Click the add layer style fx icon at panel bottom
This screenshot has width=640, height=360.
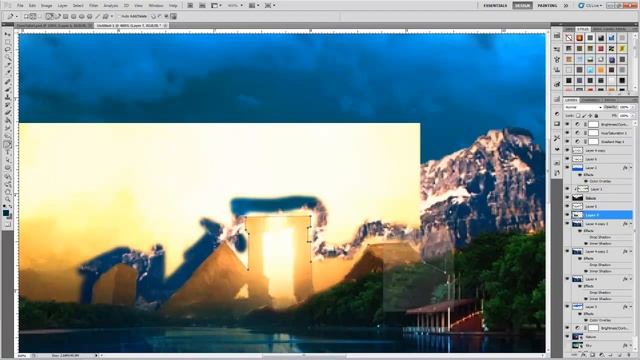coord(583,355)
